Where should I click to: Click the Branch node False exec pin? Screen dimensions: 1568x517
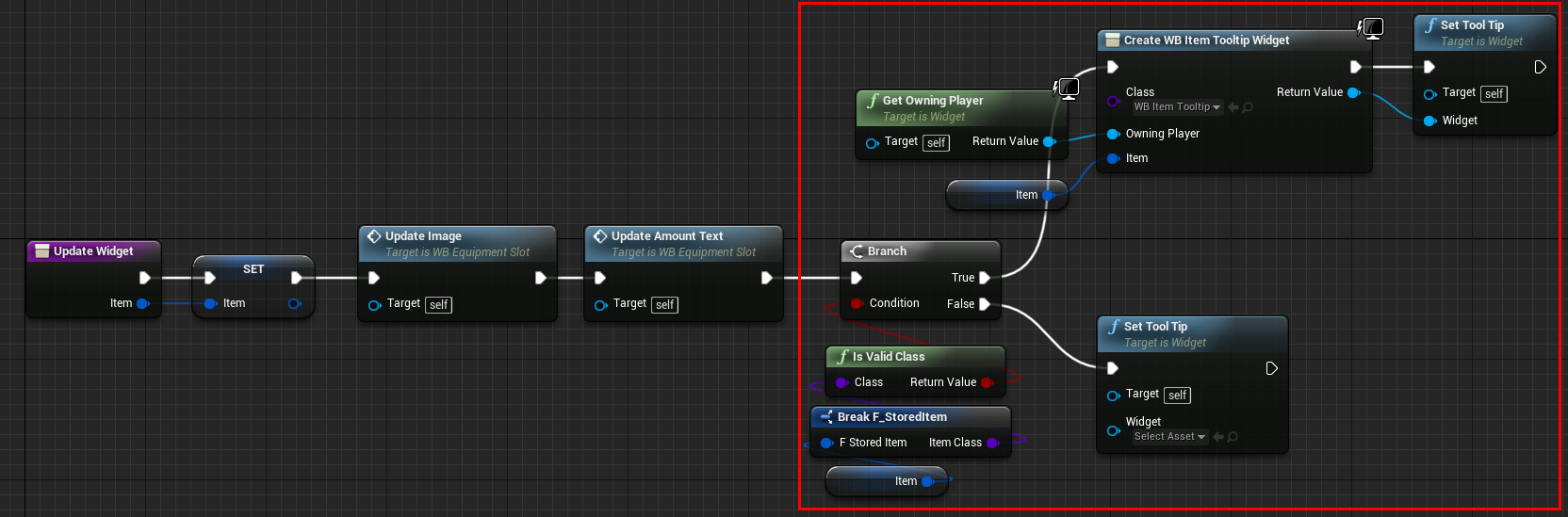coord(985,304)
